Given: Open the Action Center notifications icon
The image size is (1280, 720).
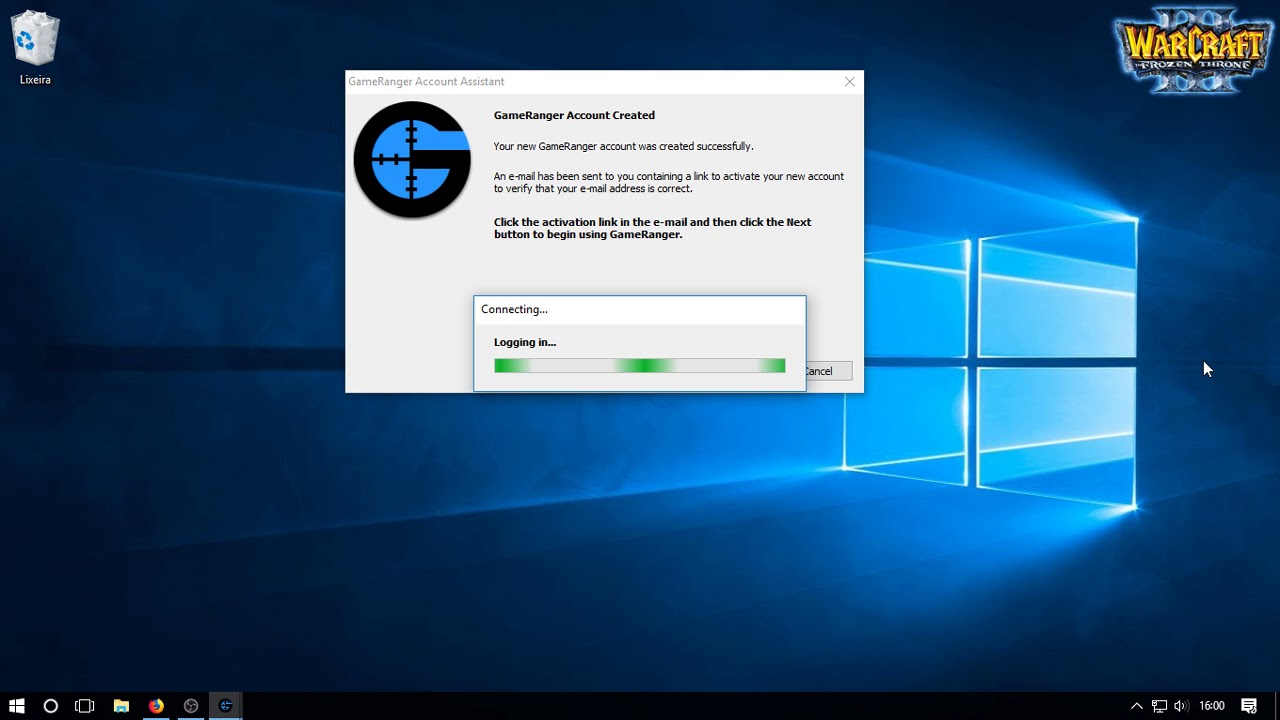Looking at the screenshot, I should click(x=1249, y=706).
